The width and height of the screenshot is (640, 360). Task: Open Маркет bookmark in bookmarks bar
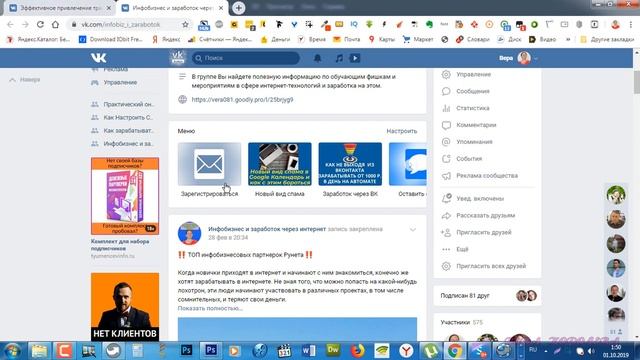coord(418,39)
